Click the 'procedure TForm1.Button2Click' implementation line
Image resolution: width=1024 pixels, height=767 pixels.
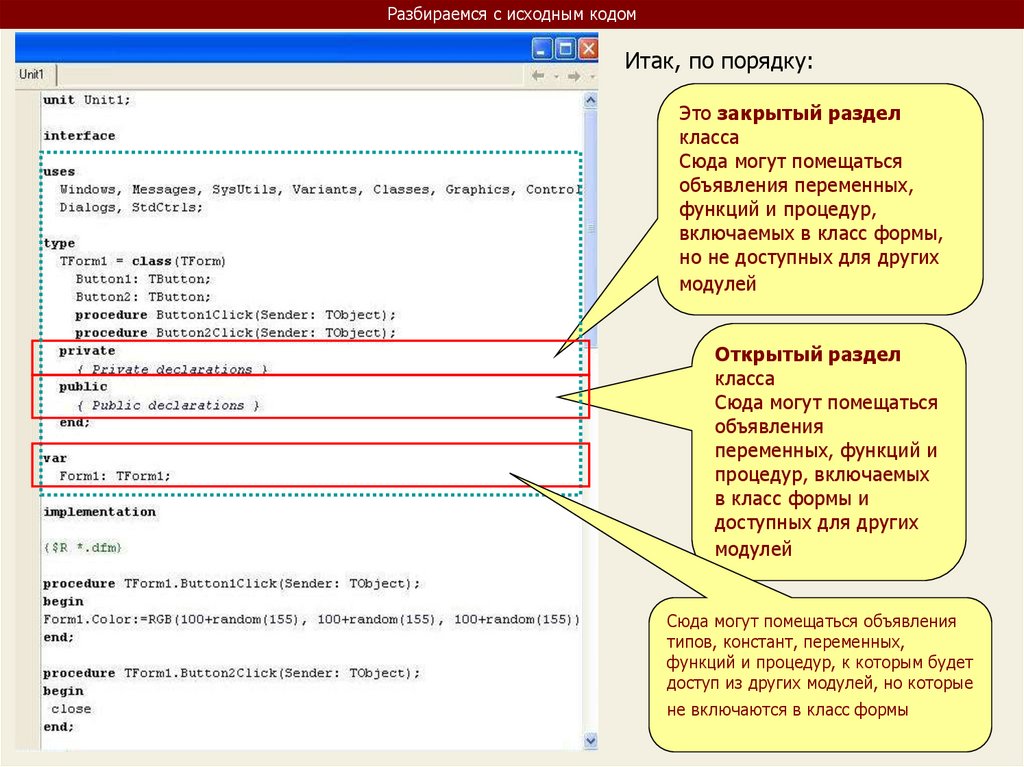(x=232, y=673)
